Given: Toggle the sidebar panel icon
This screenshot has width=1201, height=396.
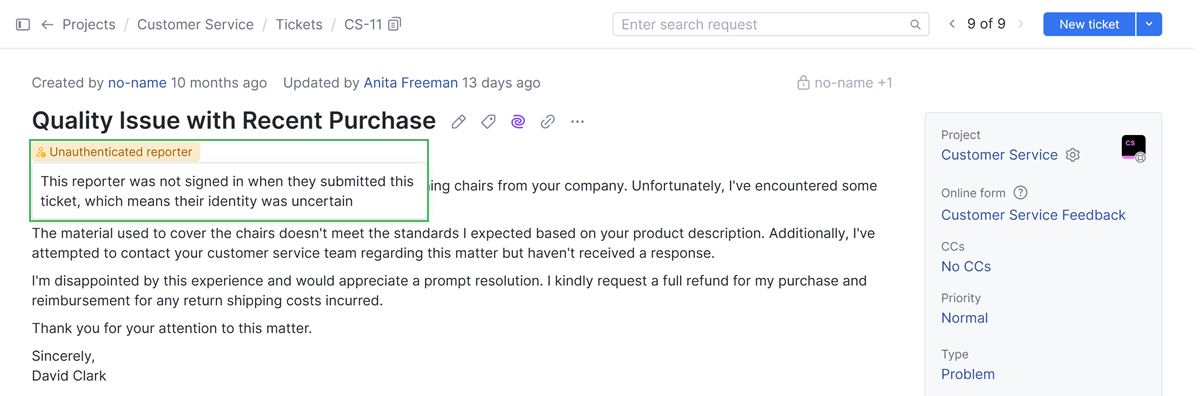Looking at the screenshot, I should (22, 24).
